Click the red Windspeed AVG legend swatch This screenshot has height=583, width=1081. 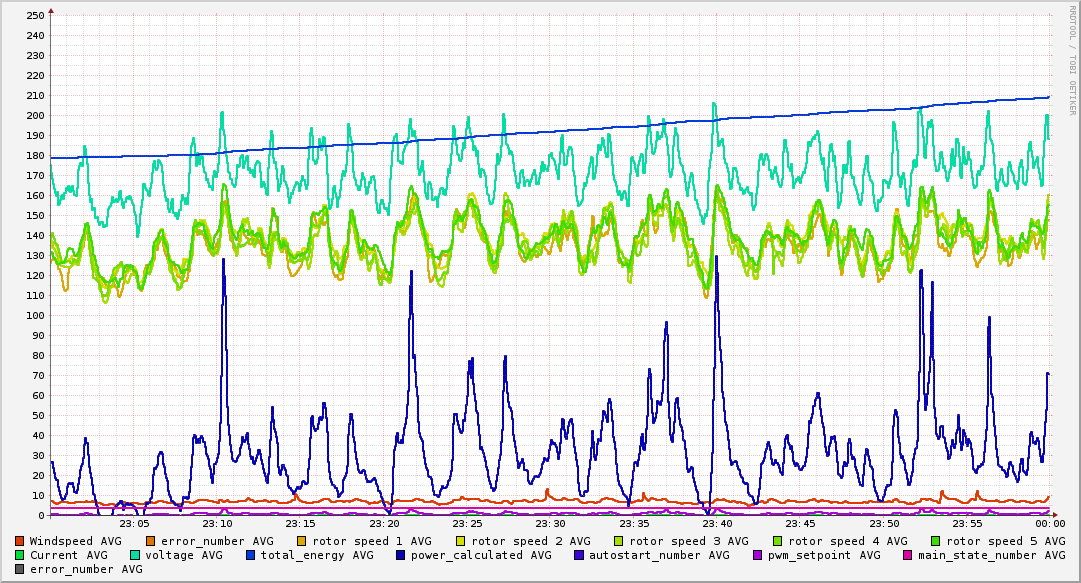pyautogui.click(x=20, y=541)
